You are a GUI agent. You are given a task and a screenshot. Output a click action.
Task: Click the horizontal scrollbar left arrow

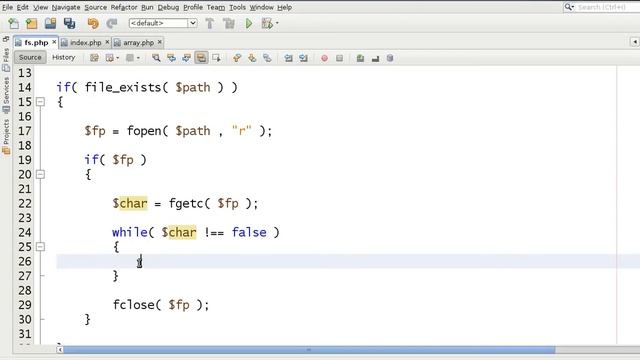tap(60, 350)
